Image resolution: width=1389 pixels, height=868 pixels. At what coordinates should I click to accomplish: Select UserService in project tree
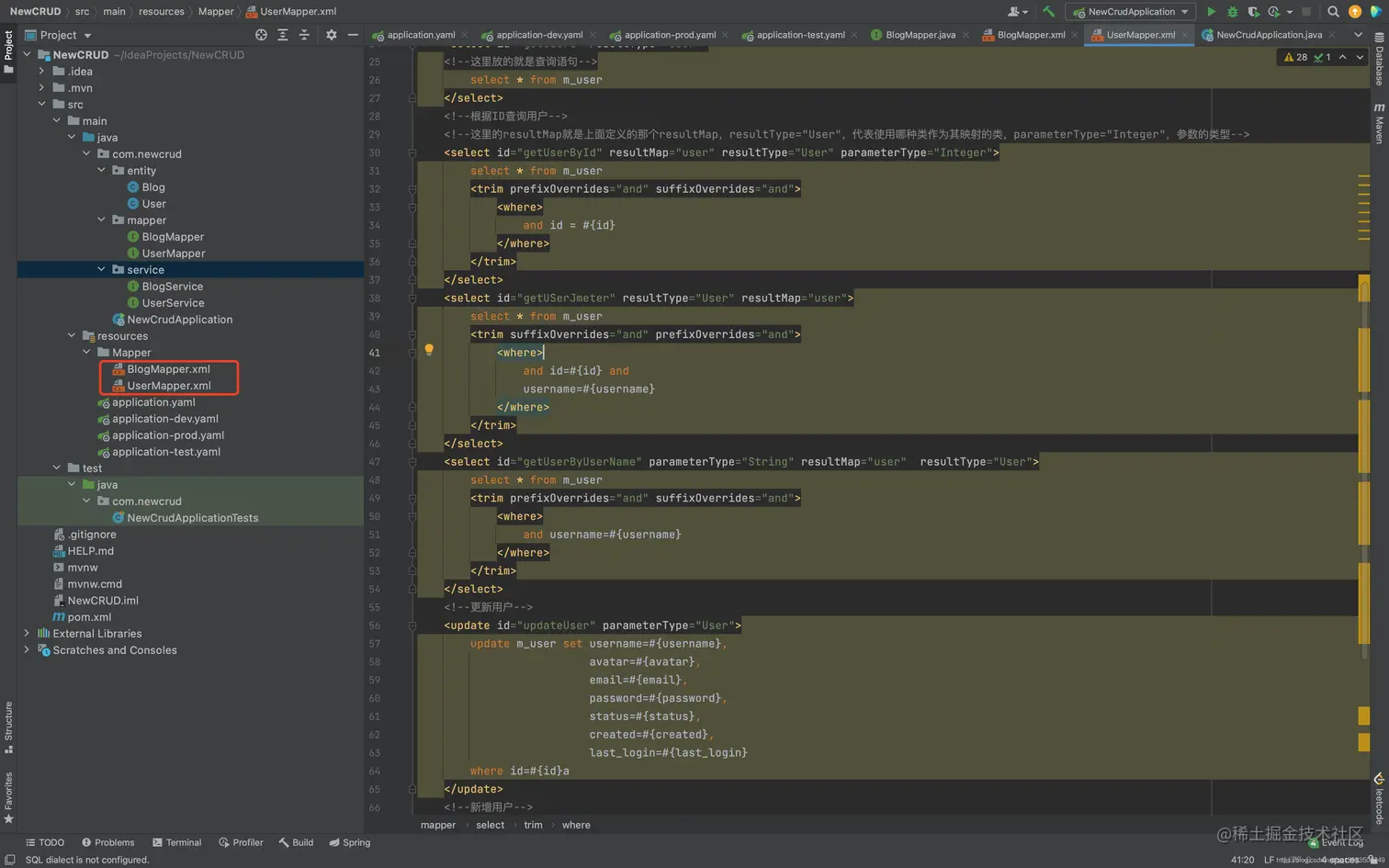(x=173, y=302)
